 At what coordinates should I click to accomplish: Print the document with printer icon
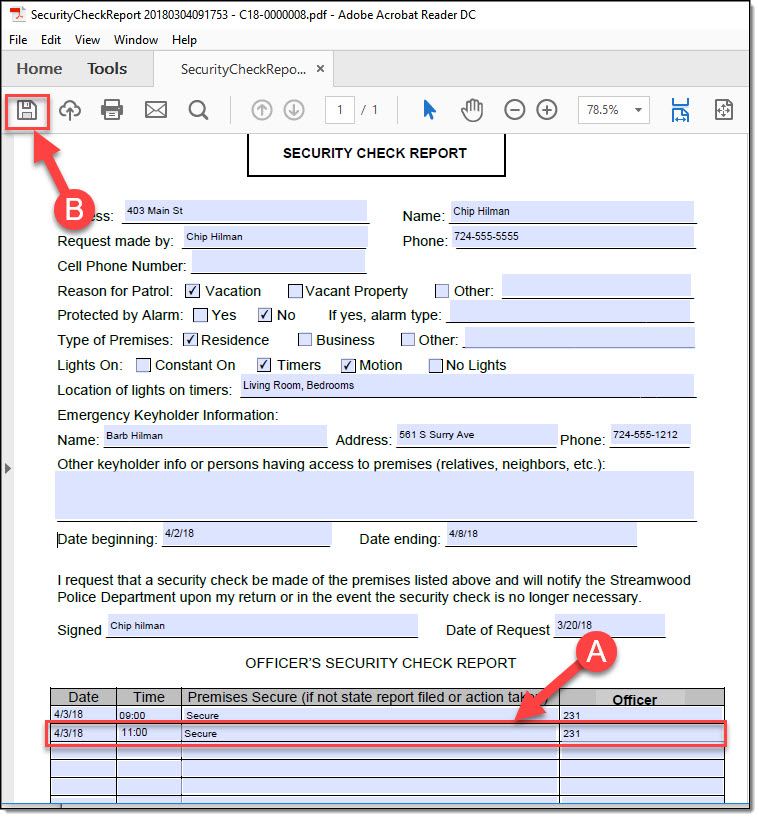click(112, 110)
